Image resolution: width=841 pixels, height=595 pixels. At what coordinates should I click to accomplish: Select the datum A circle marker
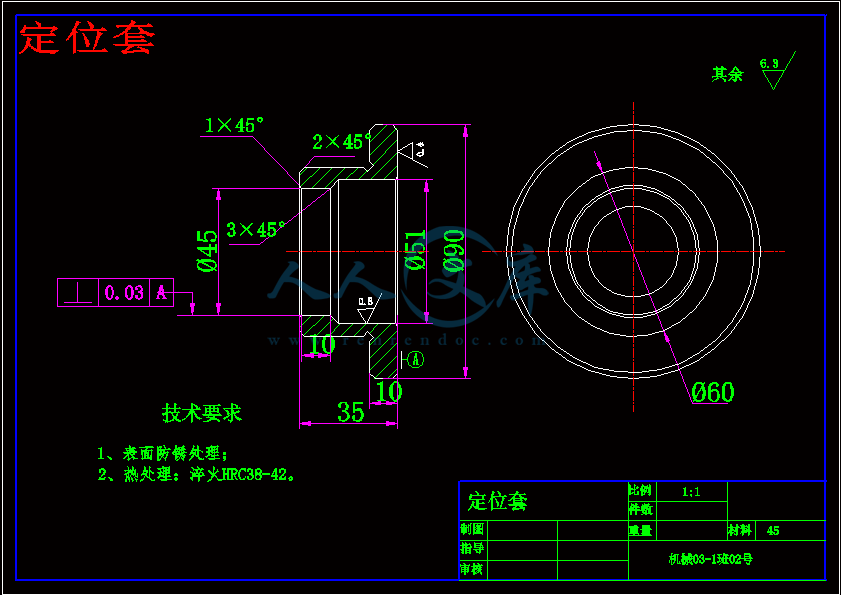416,360
